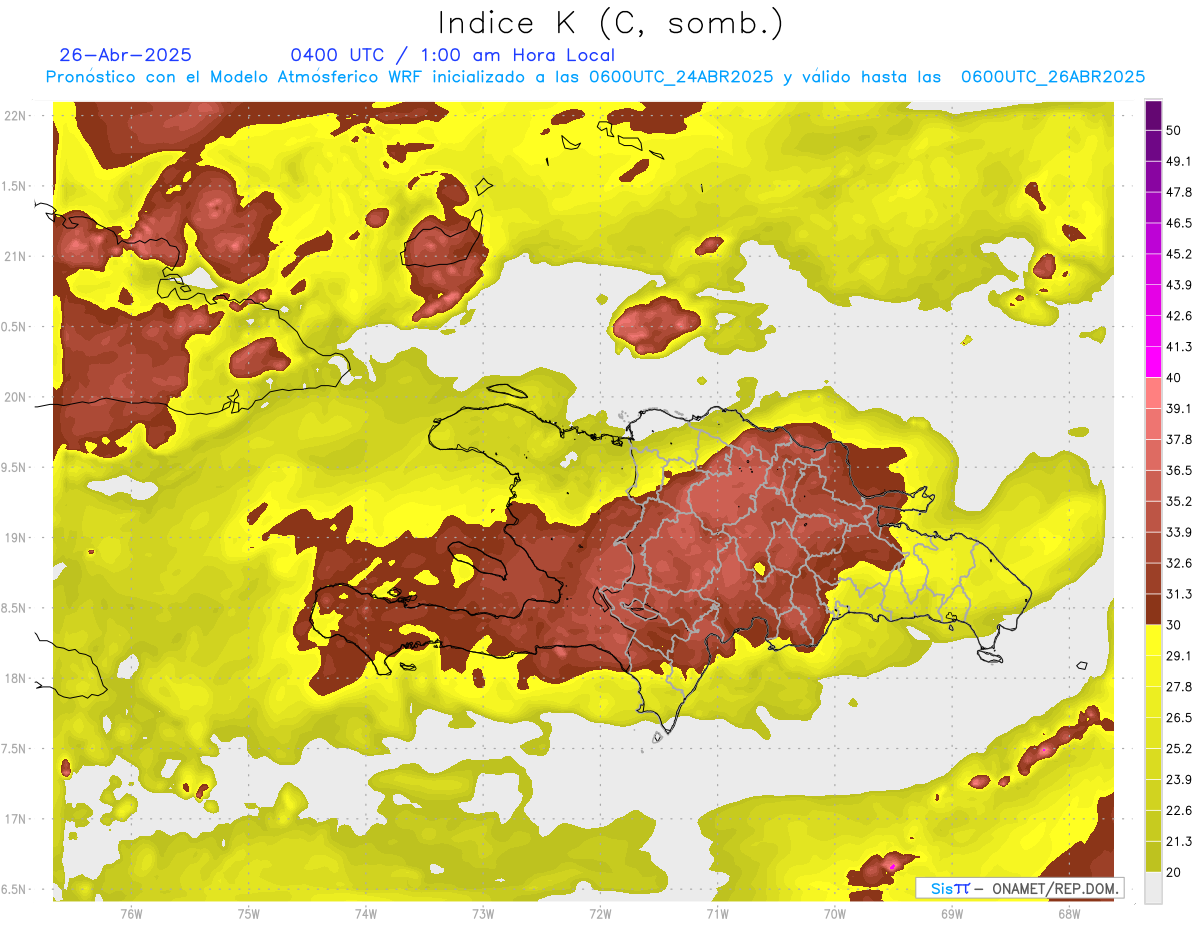Click the "72W" longitude label
The height and width of the screenshot is (927, 1200).
tap(600, 913)
